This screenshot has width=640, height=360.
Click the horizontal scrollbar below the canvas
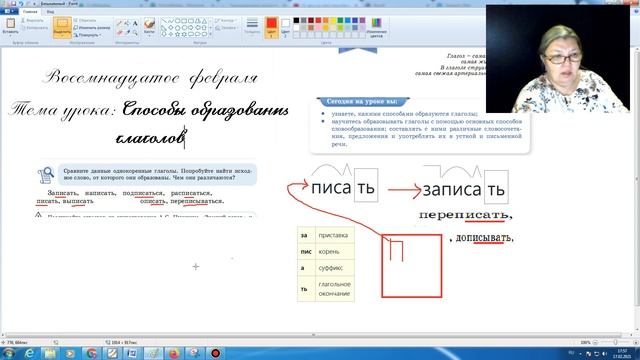click(313, 335)
